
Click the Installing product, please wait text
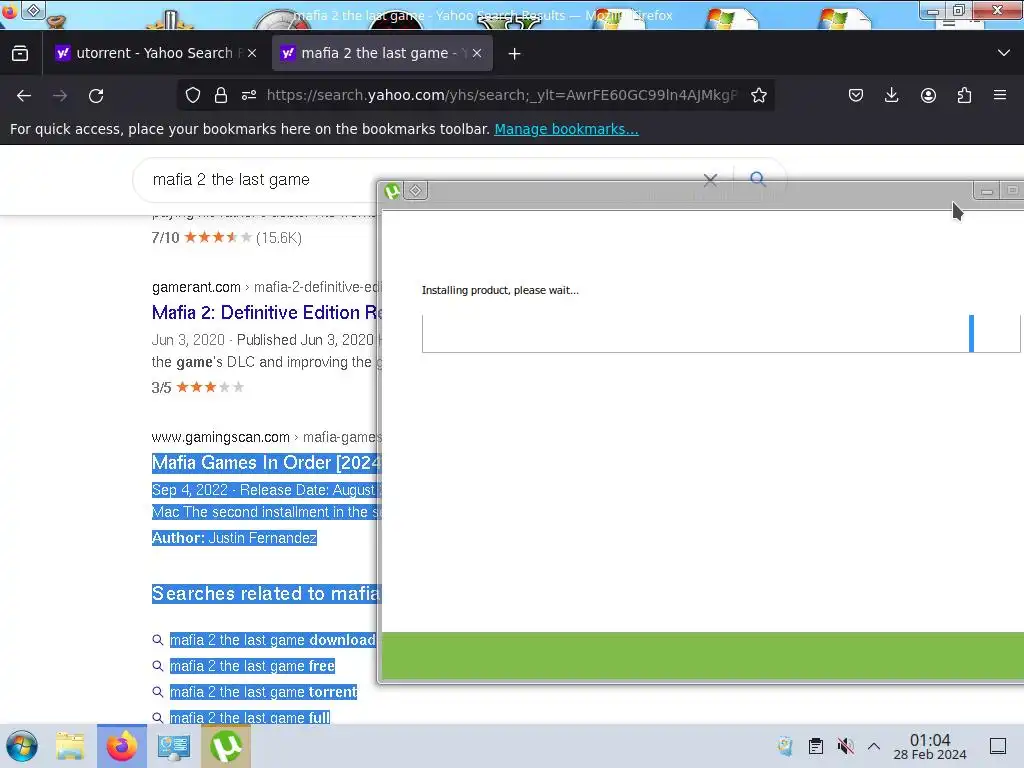point(500,290)
